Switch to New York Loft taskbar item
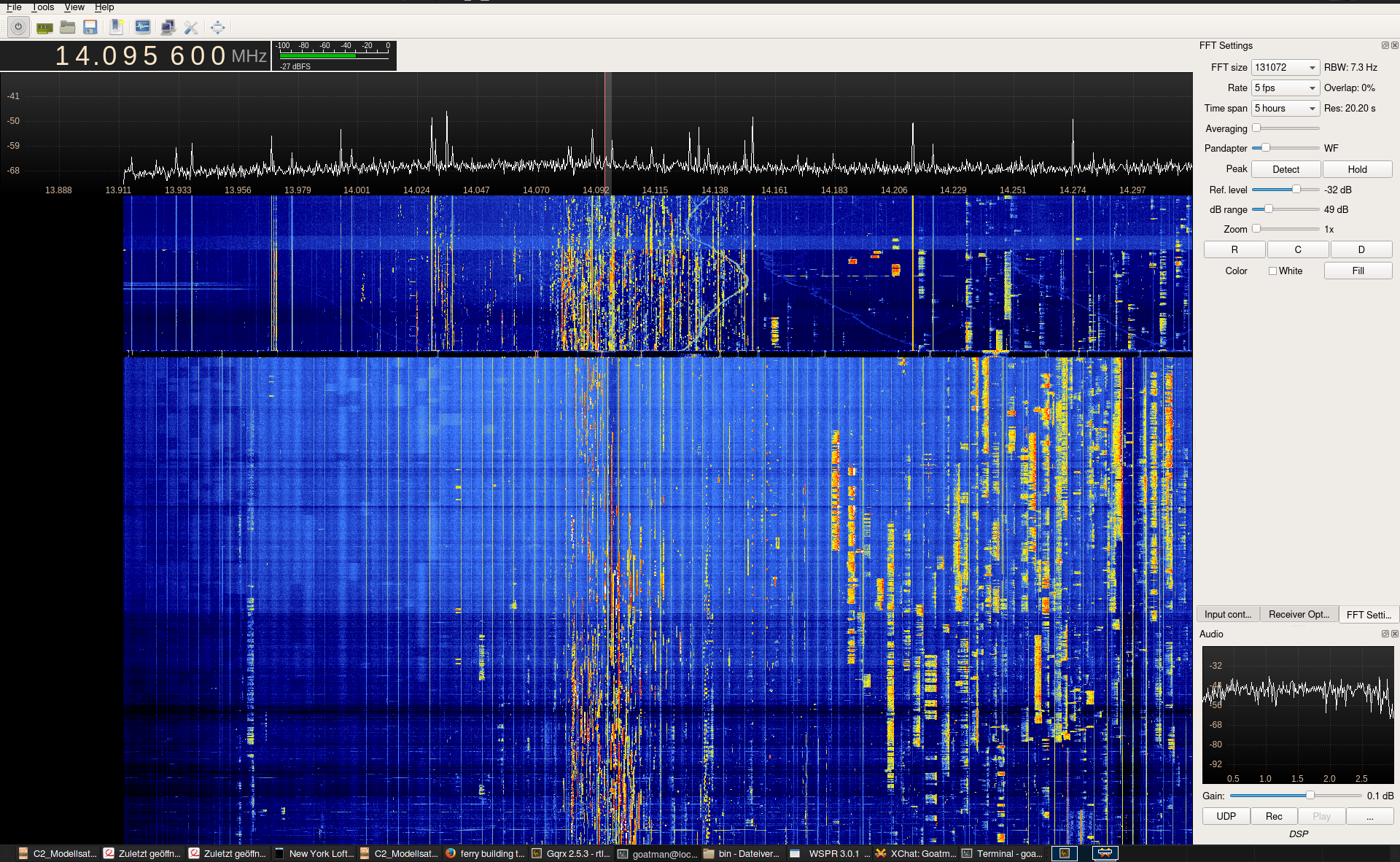The width and height of the screenshot is (1400, 862). 314,853
